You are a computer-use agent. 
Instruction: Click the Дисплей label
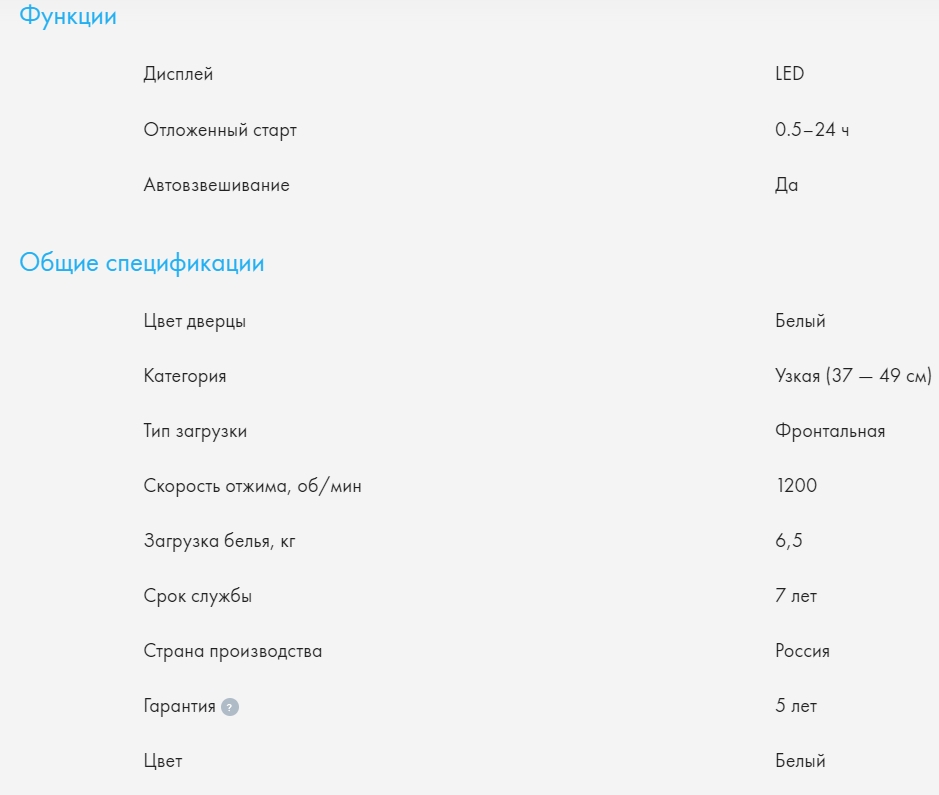[x=178, y=74]
